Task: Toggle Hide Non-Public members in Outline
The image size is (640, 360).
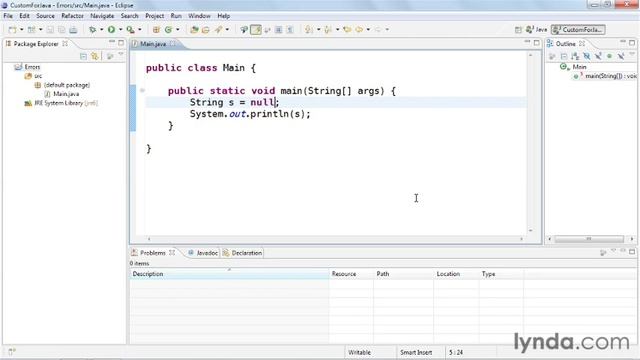Action: pyautogui.click(x=609, y=56)
